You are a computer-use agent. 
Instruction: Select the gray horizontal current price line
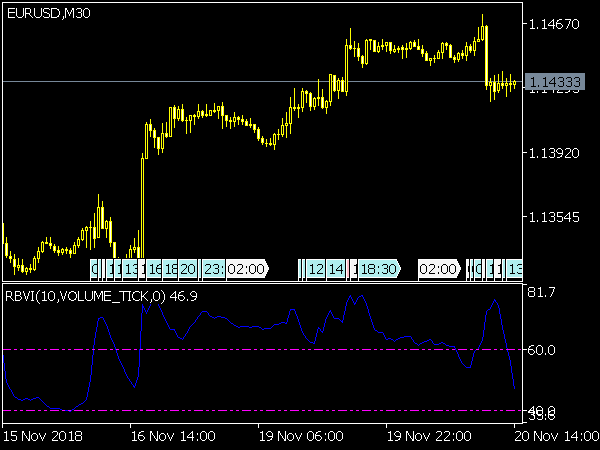[262, 82]
